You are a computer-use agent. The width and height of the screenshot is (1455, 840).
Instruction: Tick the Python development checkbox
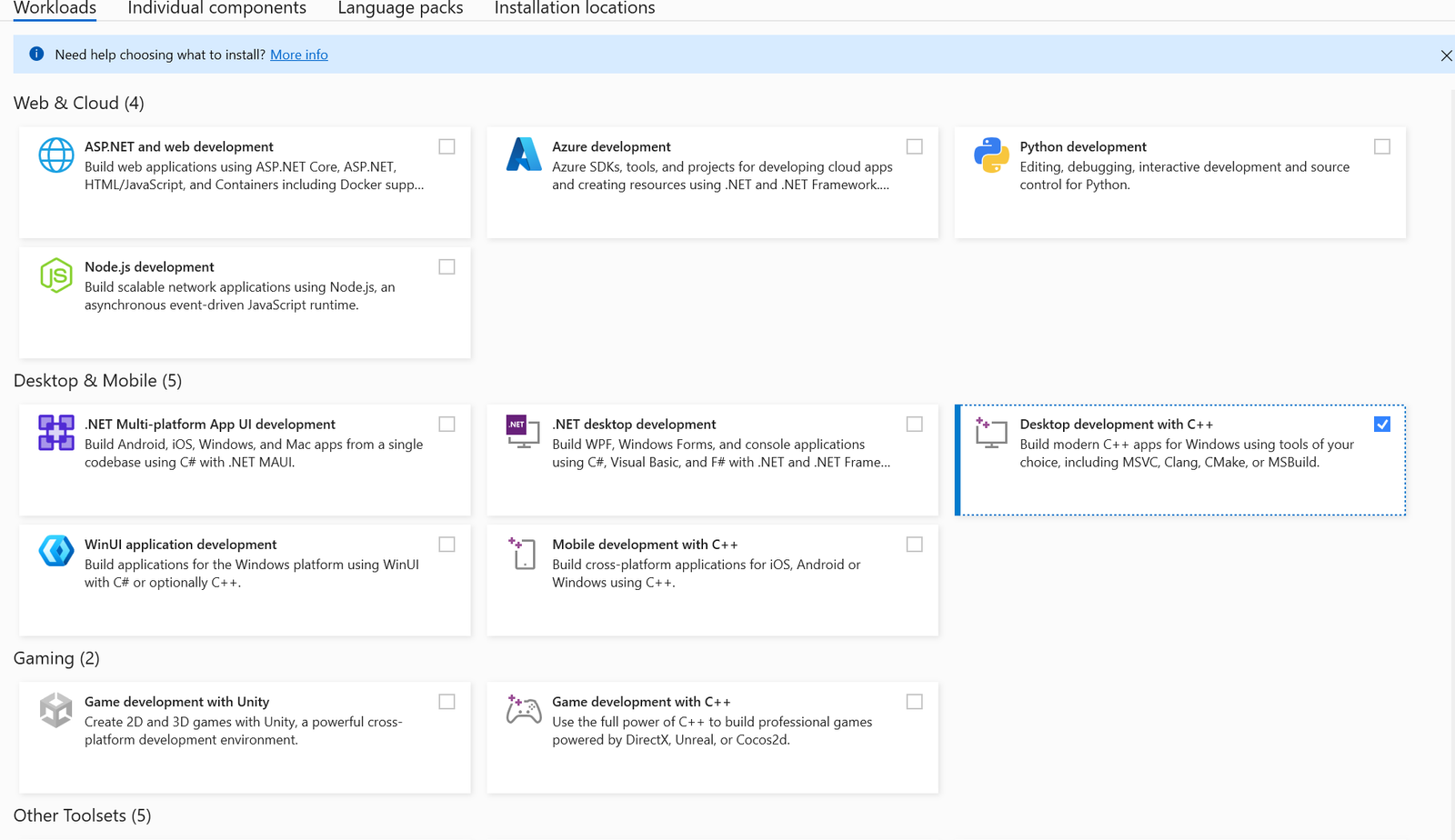(1382, 146)
